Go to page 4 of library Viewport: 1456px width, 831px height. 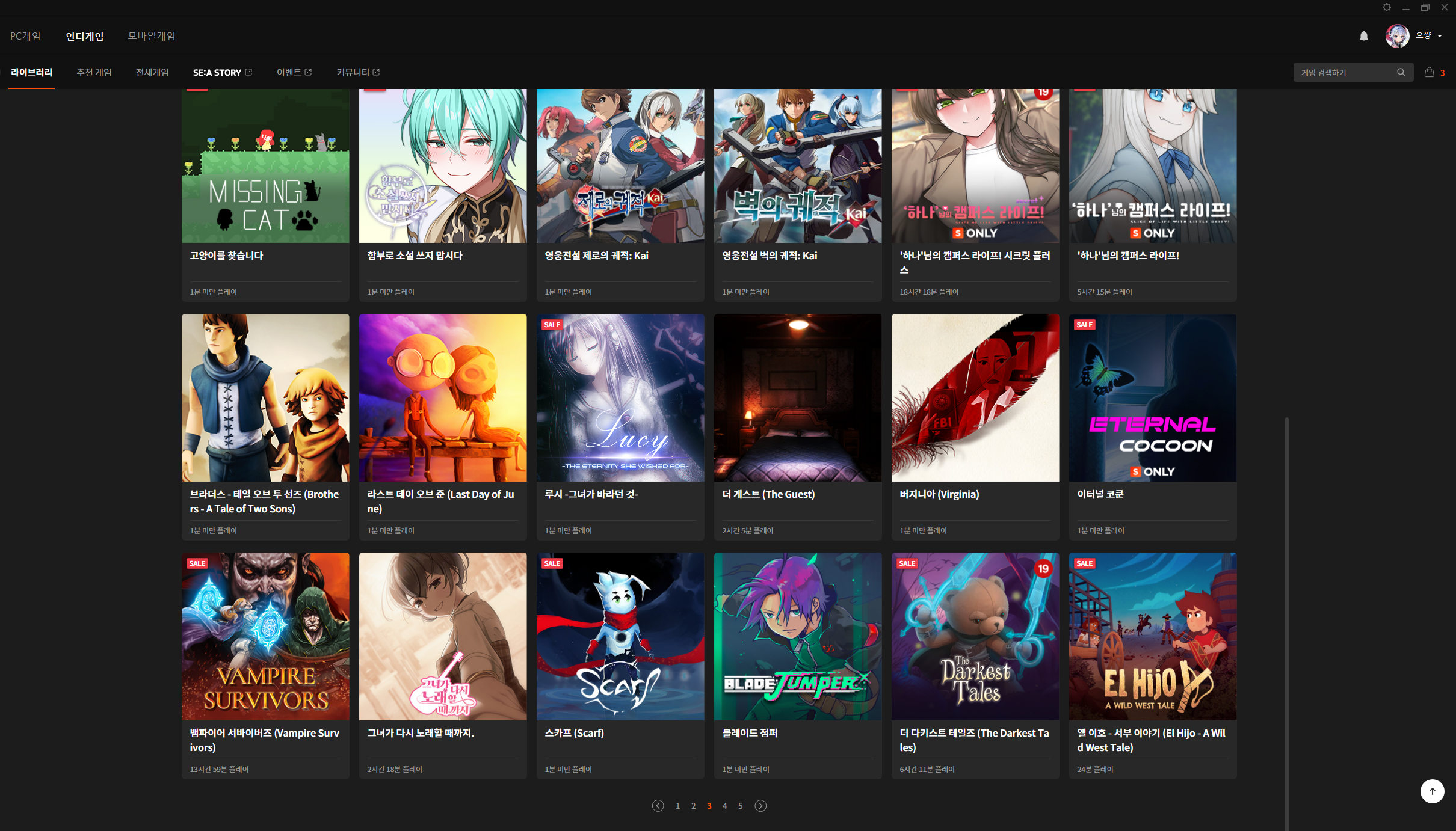click(724, 806)
